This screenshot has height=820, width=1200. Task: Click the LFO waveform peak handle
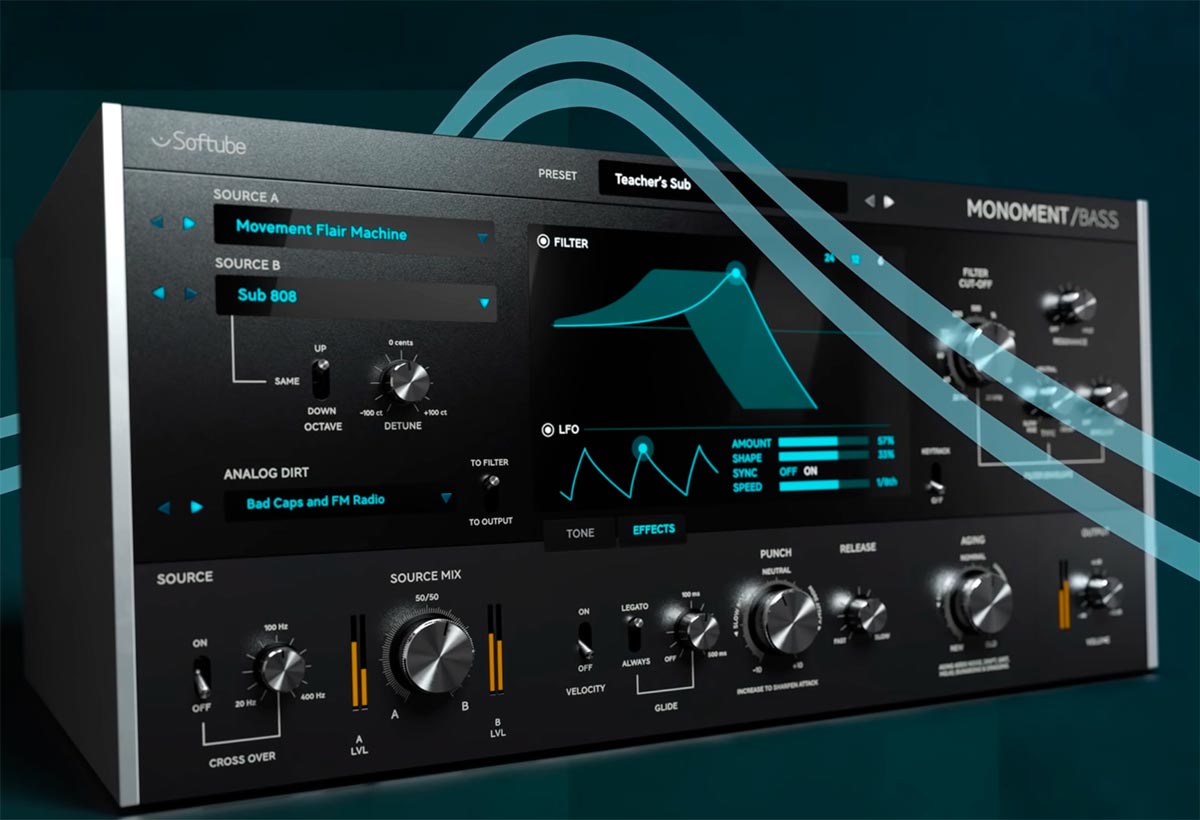(x=643, y=449)
